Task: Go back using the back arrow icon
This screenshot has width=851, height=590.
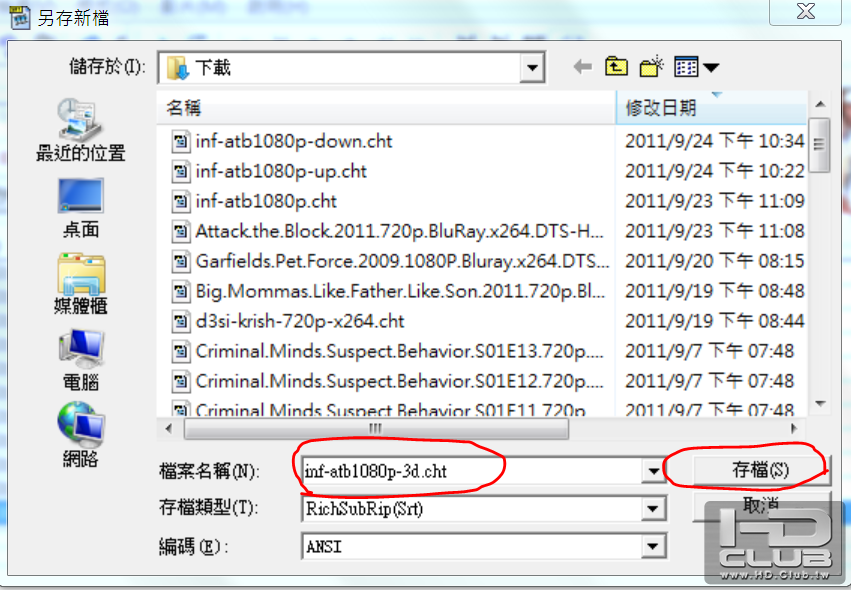Action: [583, 67]
